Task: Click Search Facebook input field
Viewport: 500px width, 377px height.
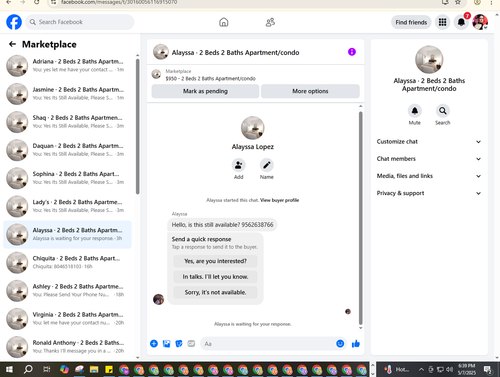Action: 80,22
